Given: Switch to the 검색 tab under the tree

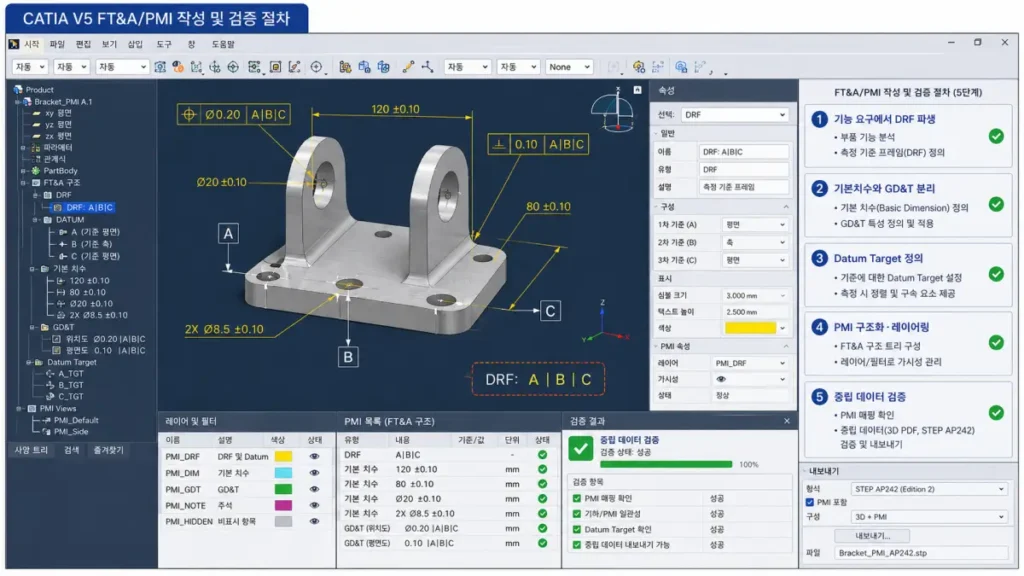Looking at the screenshot, I should click(71, 450).
